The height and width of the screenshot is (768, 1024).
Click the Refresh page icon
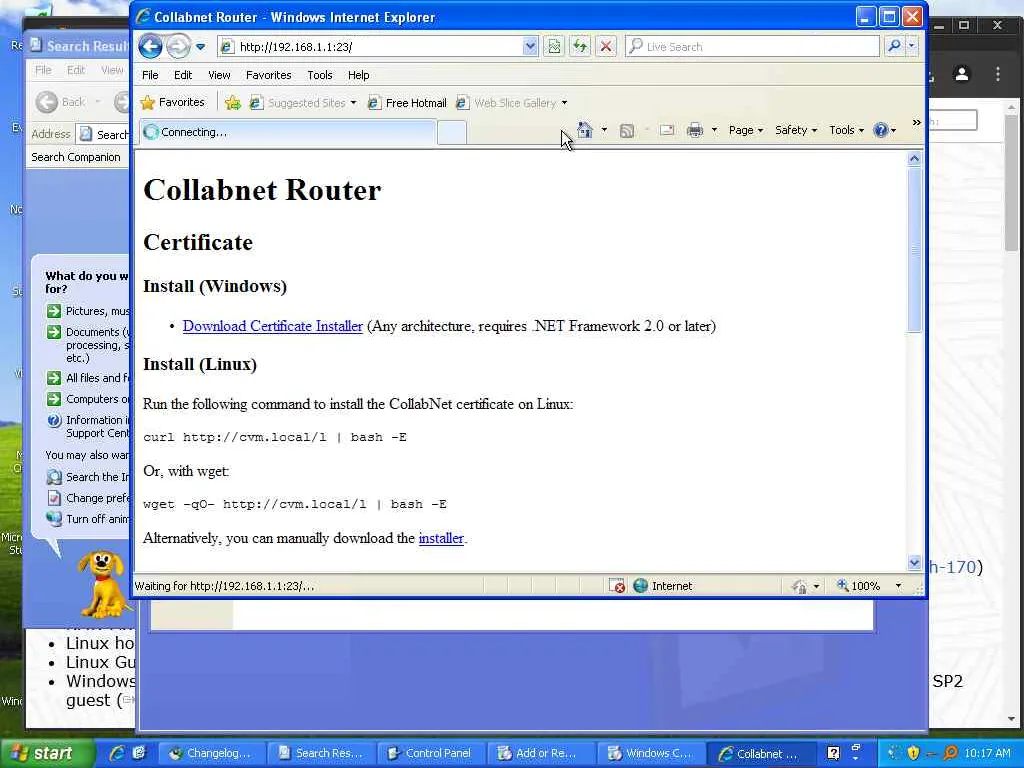click(580, 46)
